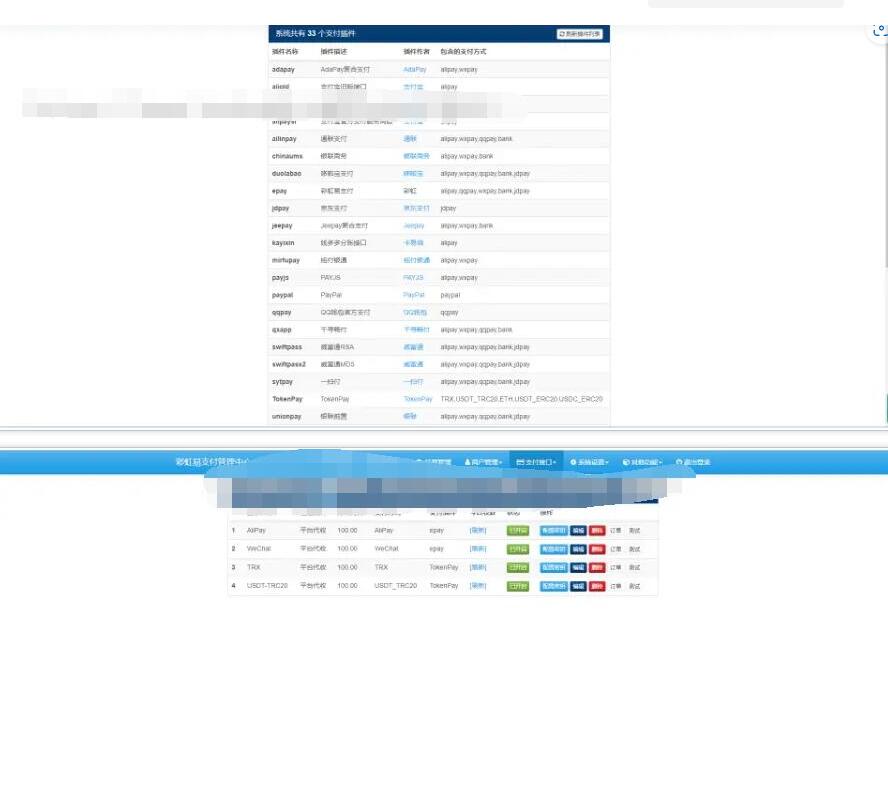
Task: Click the Jeepay author link
Action: tap(413, 226)
